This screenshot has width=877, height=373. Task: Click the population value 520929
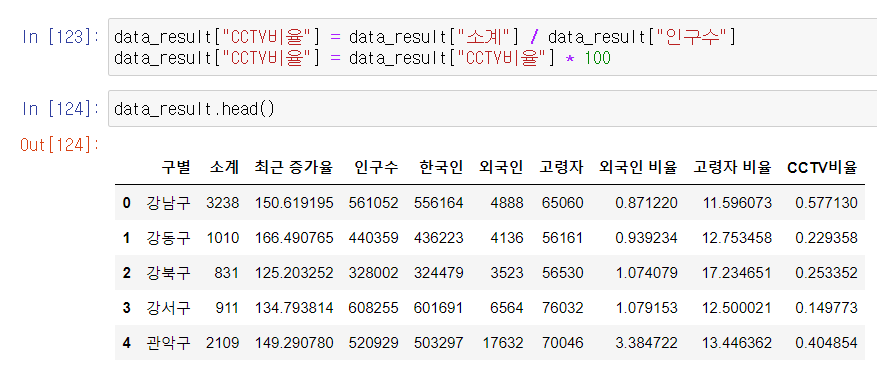(374, 343)
